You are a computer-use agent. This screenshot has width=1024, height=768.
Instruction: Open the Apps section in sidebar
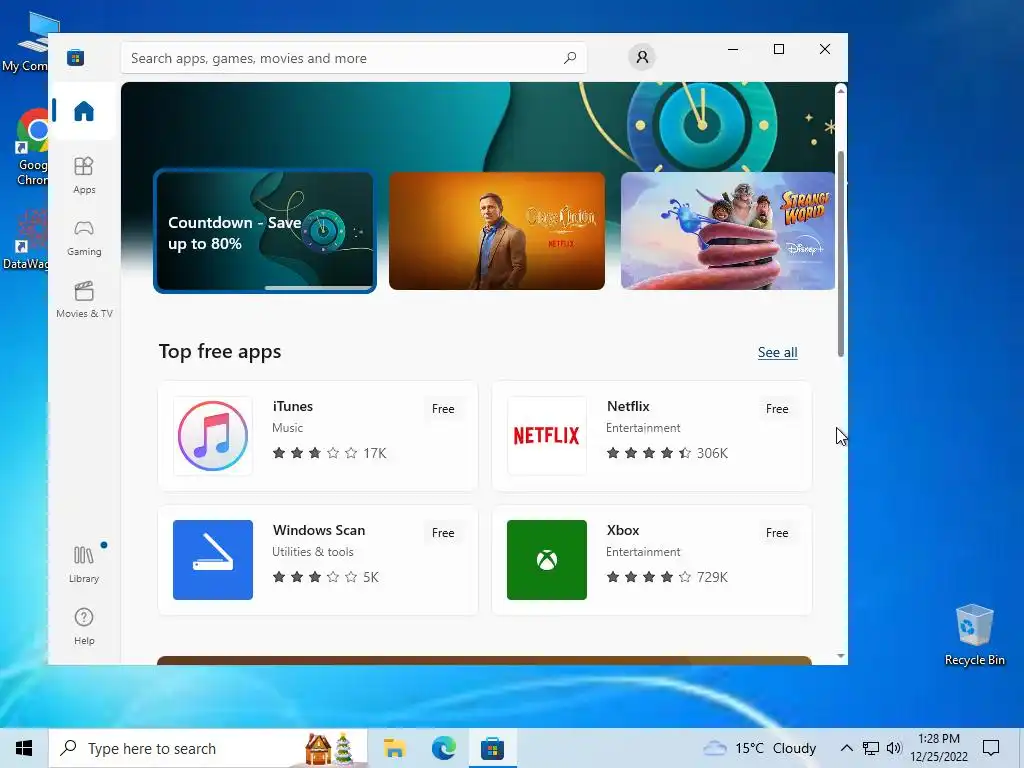point(84,175)
